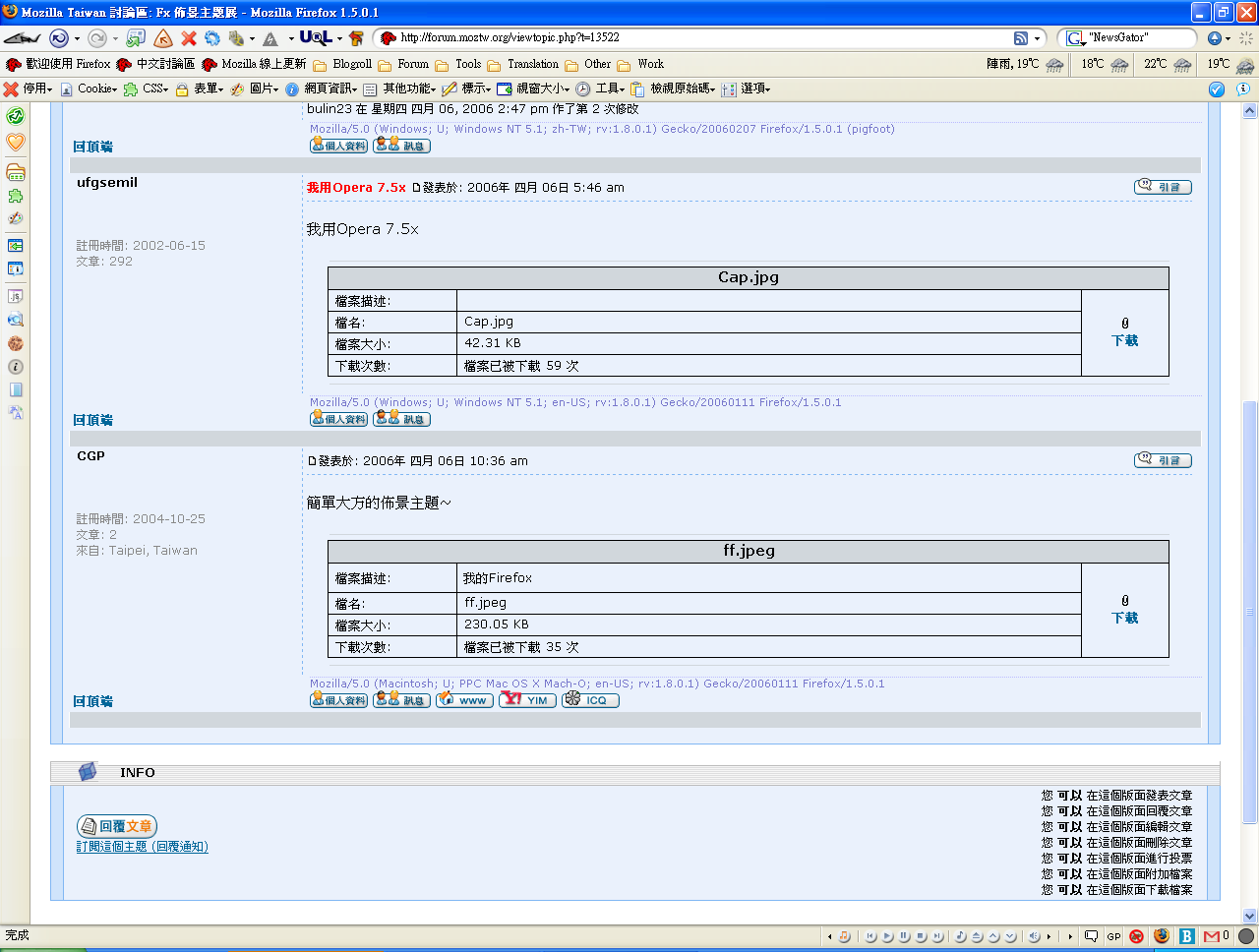Click the Blogger B icon in status bar
The width and height of the screenshot is (1259, 952).
(x=1187, y=936)
